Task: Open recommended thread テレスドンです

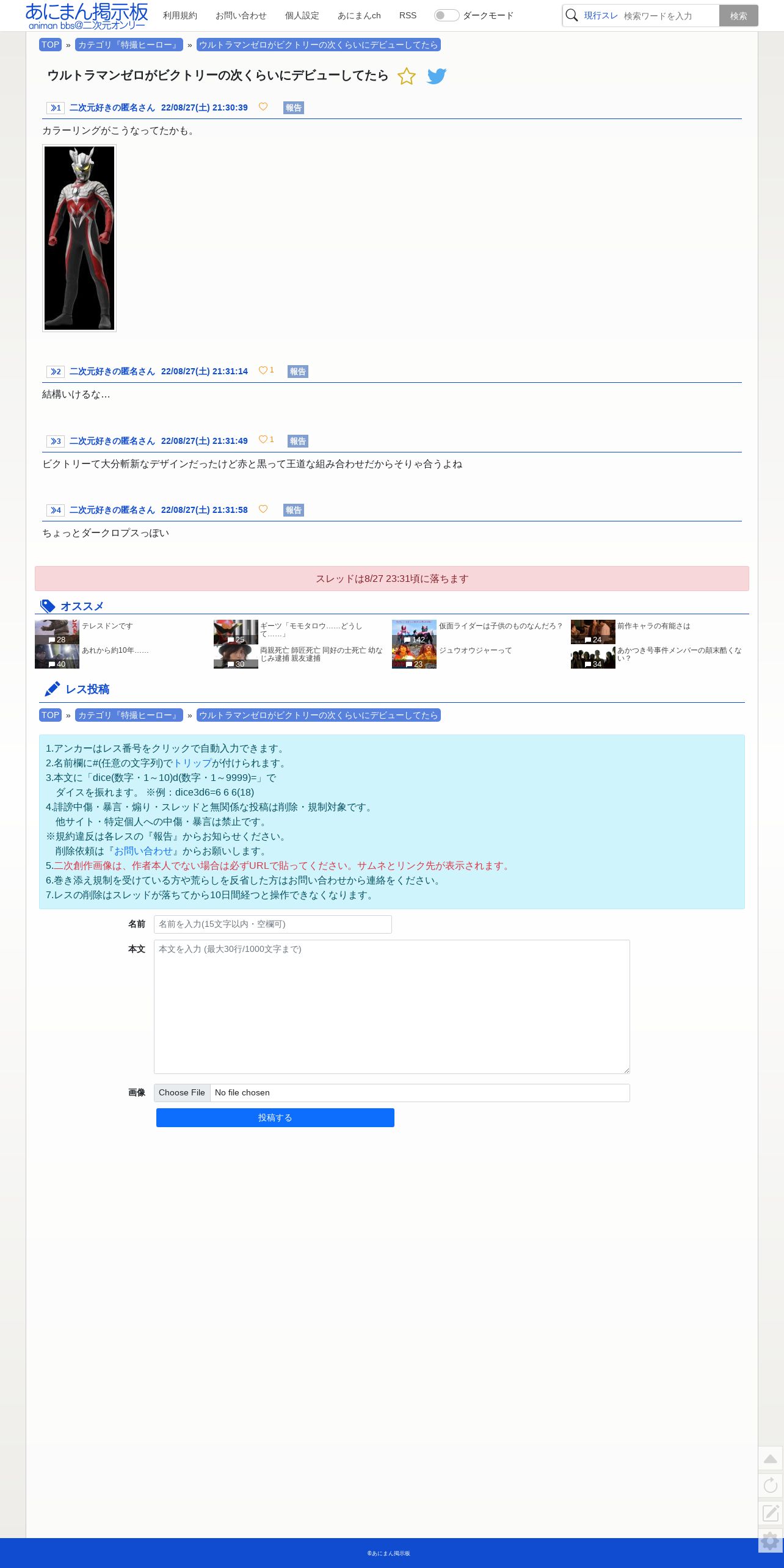Action: coord(107,626)
